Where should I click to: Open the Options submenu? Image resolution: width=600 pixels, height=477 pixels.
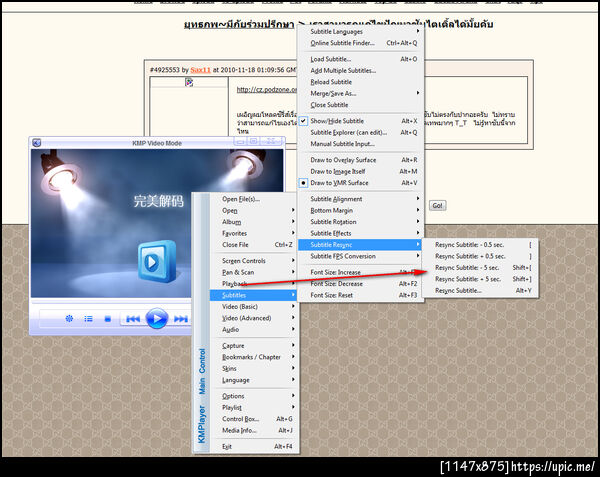coord(253,396)
